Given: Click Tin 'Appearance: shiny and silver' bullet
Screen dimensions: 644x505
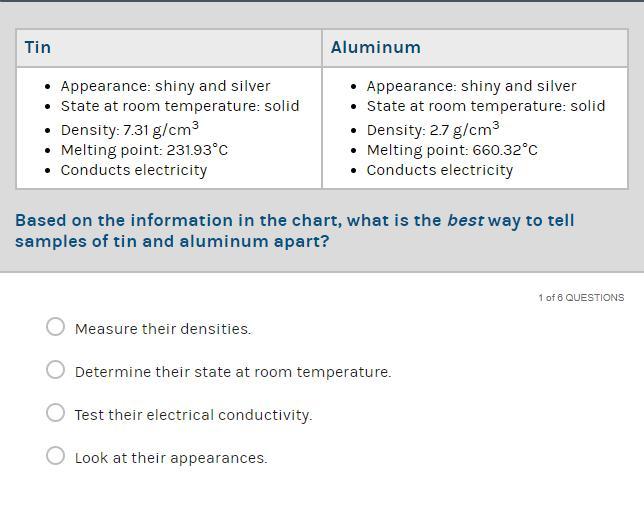Looking at the screenshot, I should tap(166, 86).
